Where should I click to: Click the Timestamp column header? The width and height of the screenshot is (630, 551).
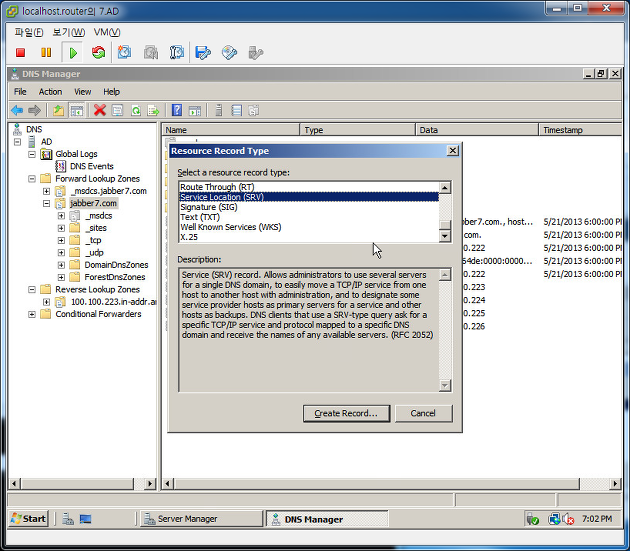580,130
